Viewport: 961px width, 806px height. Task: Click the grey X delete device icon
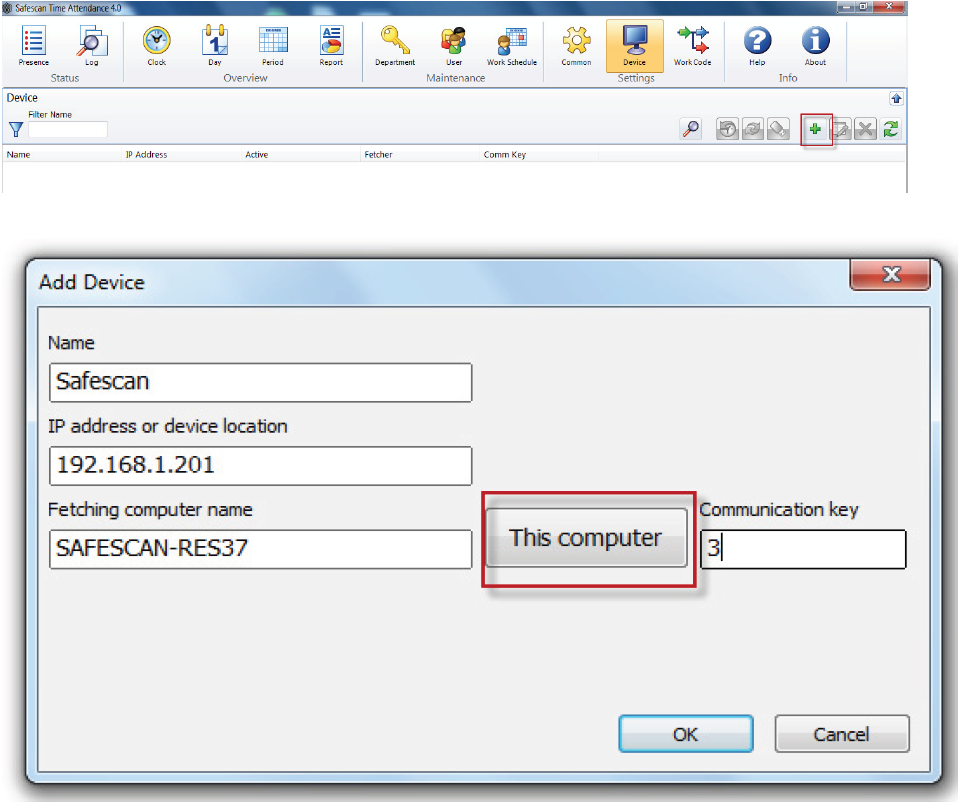pos(865,129)
